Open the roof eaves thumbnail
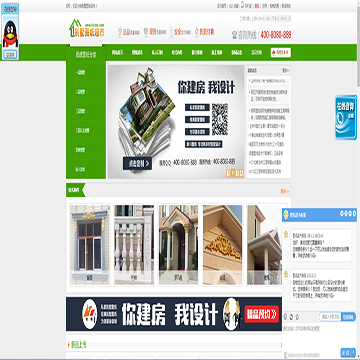Image resolution: width=360 pixels, height=360 pixels. click(x=264, y=245)
